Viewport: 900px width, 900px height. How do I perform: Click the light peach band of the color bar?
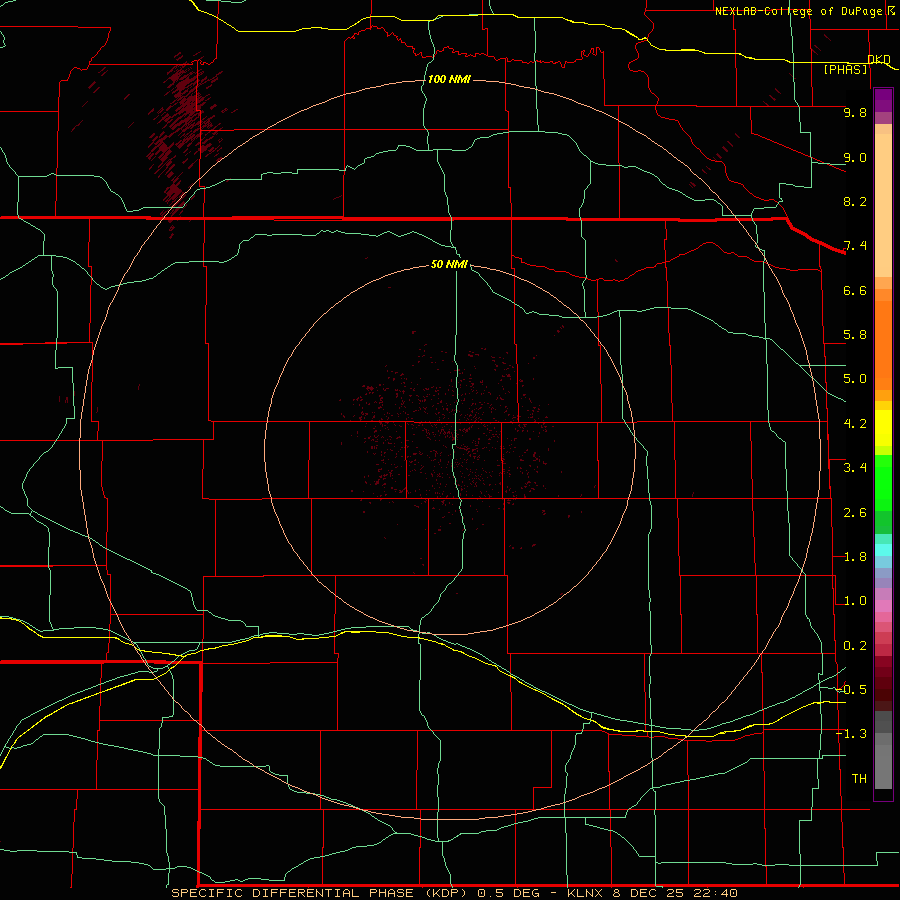tap(883, 205)
